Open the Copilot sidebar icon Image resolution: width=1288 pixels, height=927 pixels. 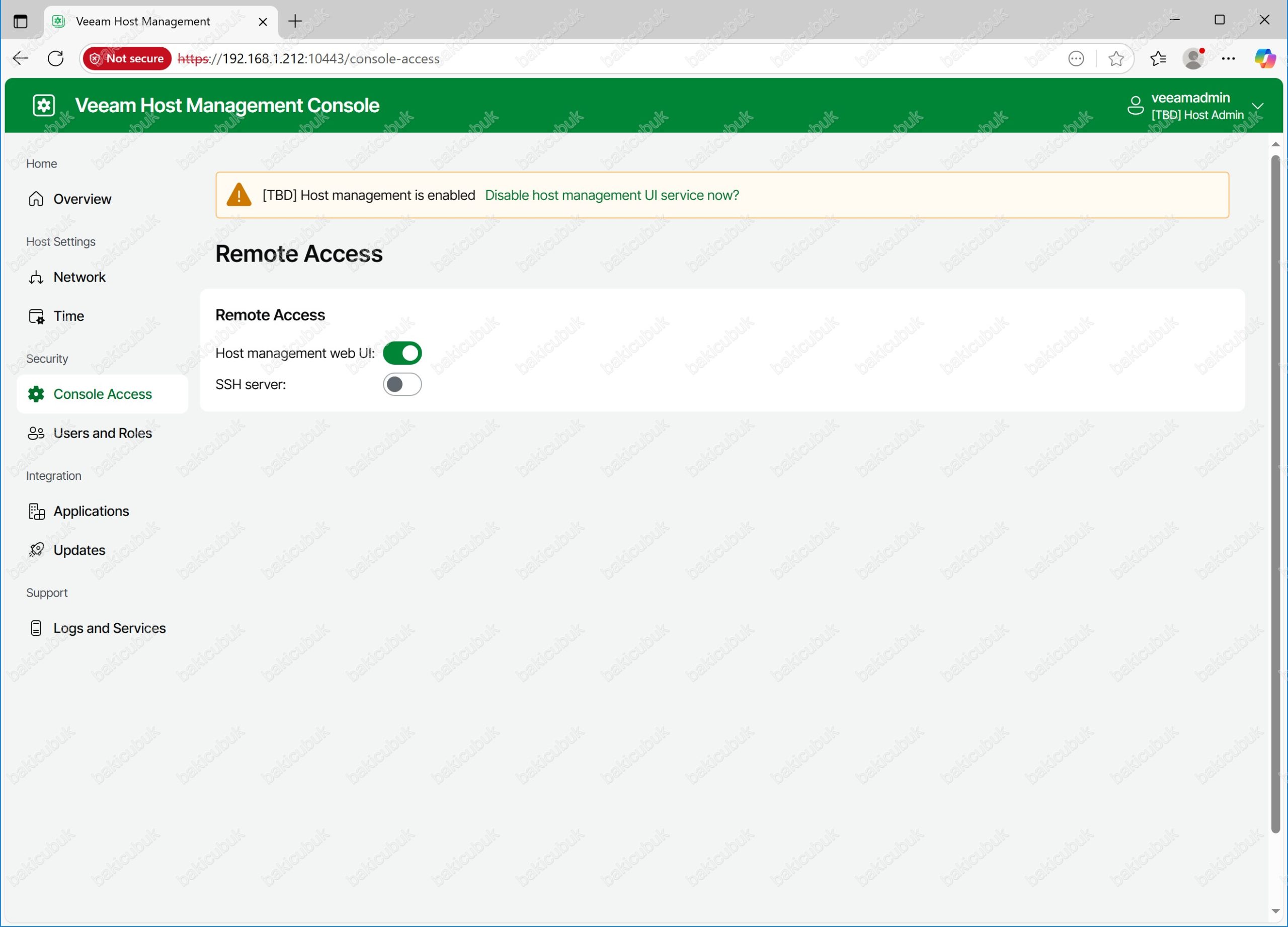tap(1265, 58)
